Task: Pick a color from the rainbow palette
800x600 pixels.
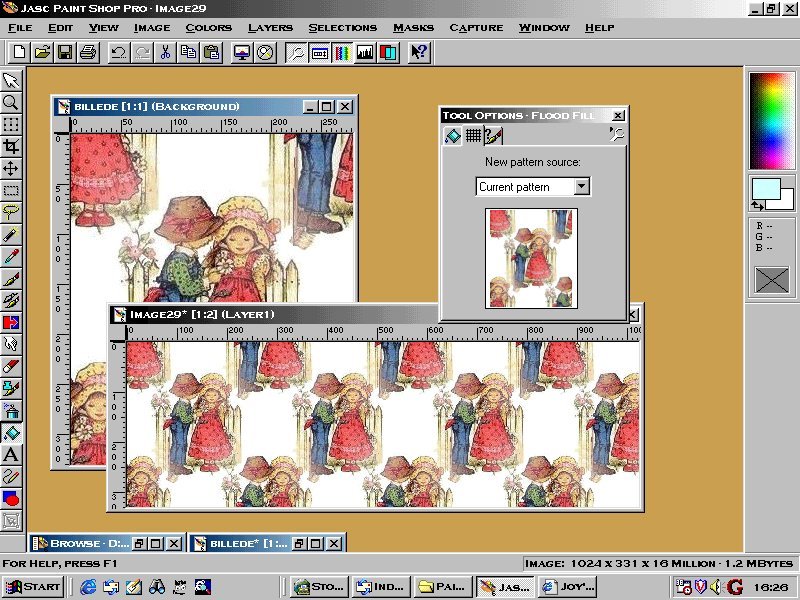Action: 772,121
